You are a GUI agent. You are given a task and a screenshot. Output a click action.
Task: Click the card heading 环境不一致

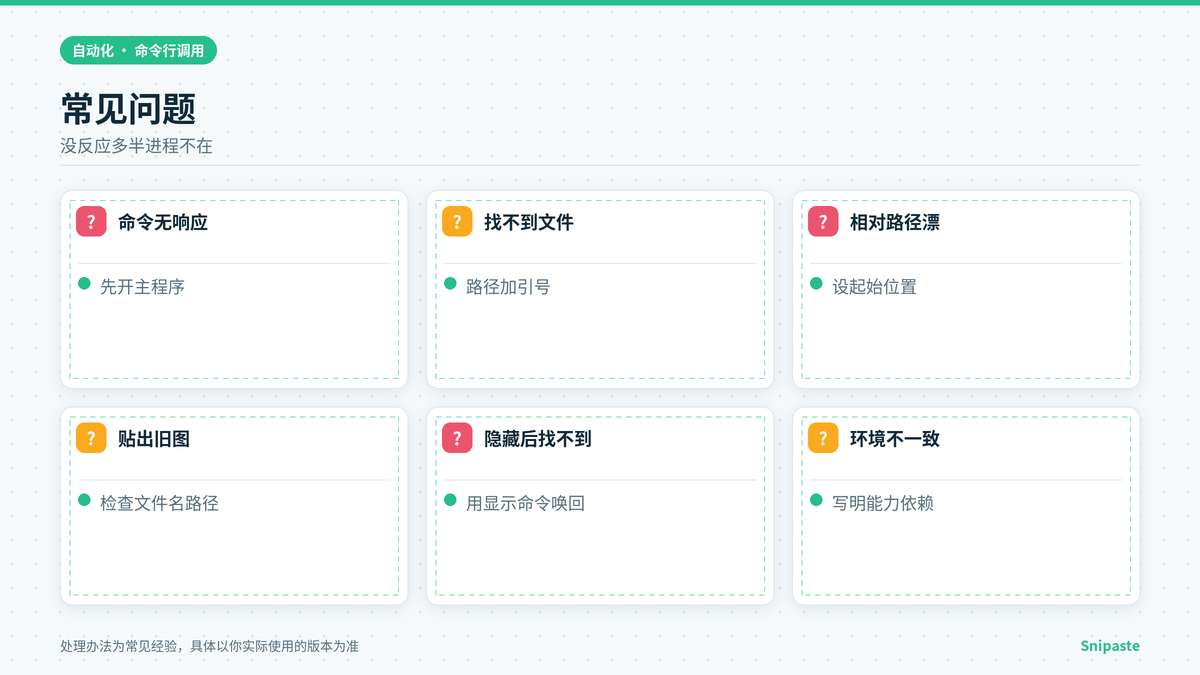895,439
